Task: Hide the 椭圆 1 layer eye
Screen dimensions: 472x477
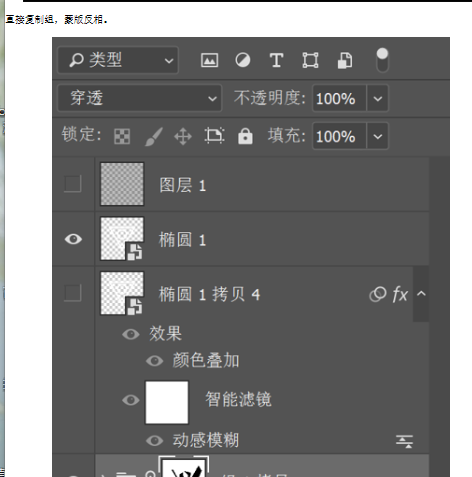Action: (x=73, y=239)
